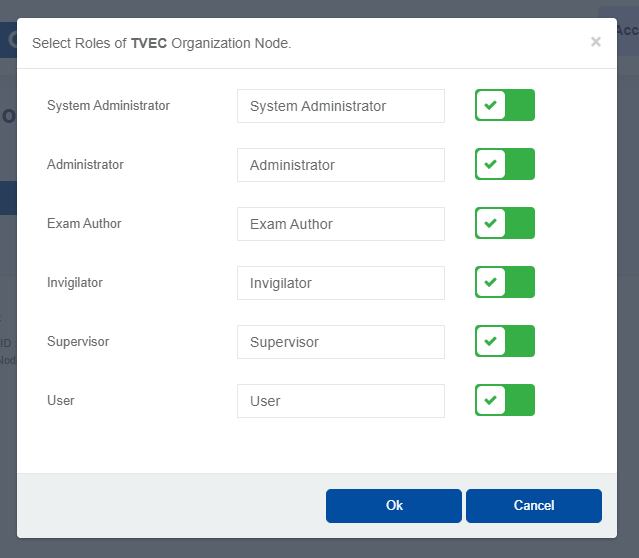
Task: Toggle off the System Administrator role switch
Action: [x=505, y=105]
